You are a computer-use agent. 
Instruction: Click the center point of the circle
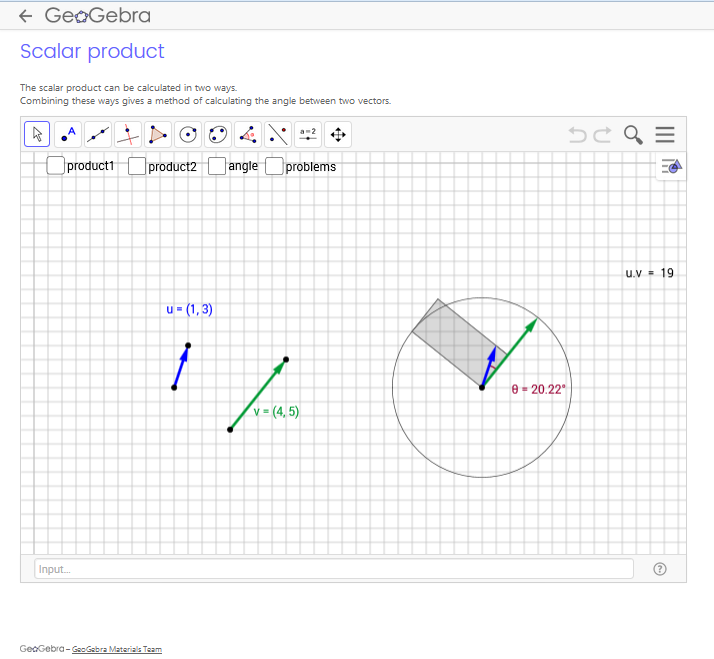[482, 388]
